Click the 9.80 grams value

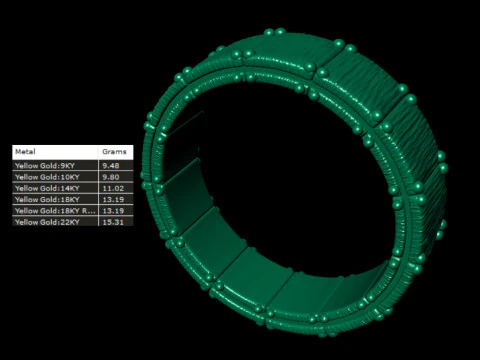pos(111,177)
